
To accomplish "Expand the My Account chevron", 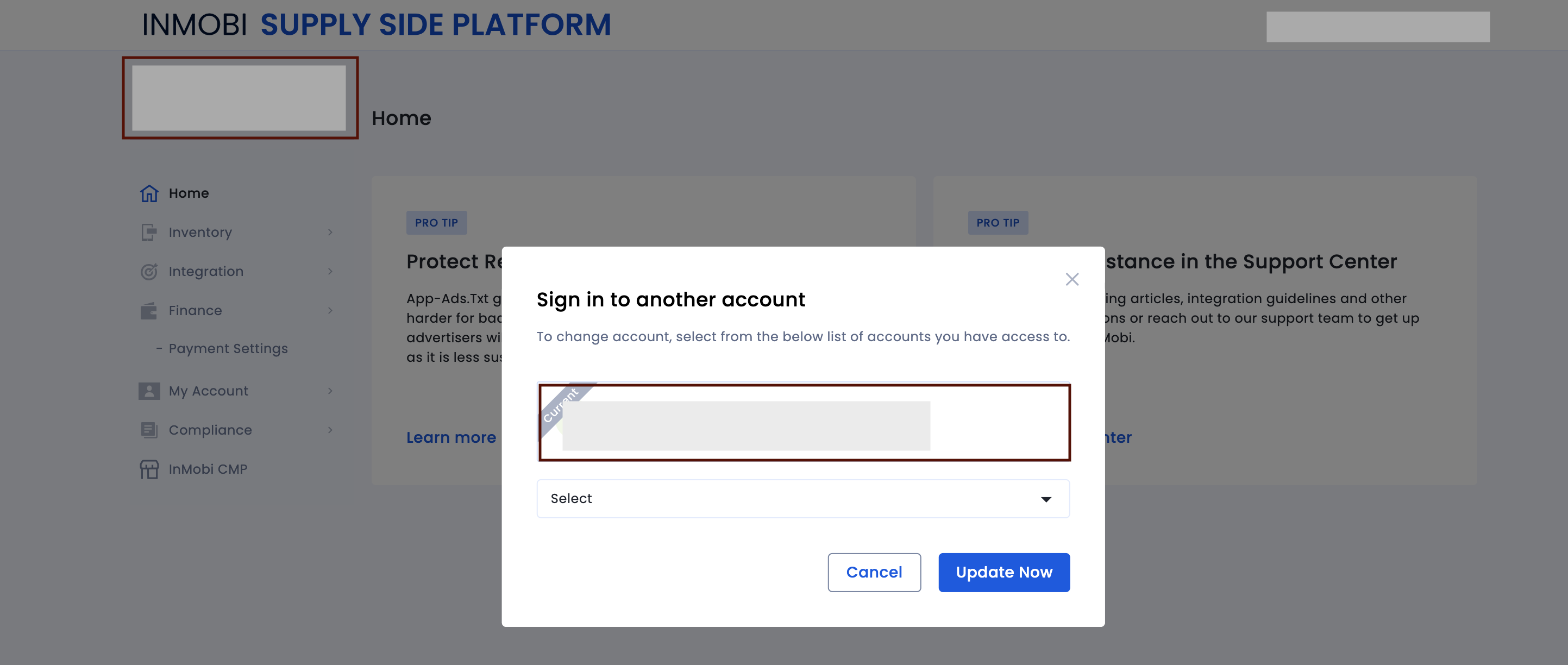I will (330, 391).
